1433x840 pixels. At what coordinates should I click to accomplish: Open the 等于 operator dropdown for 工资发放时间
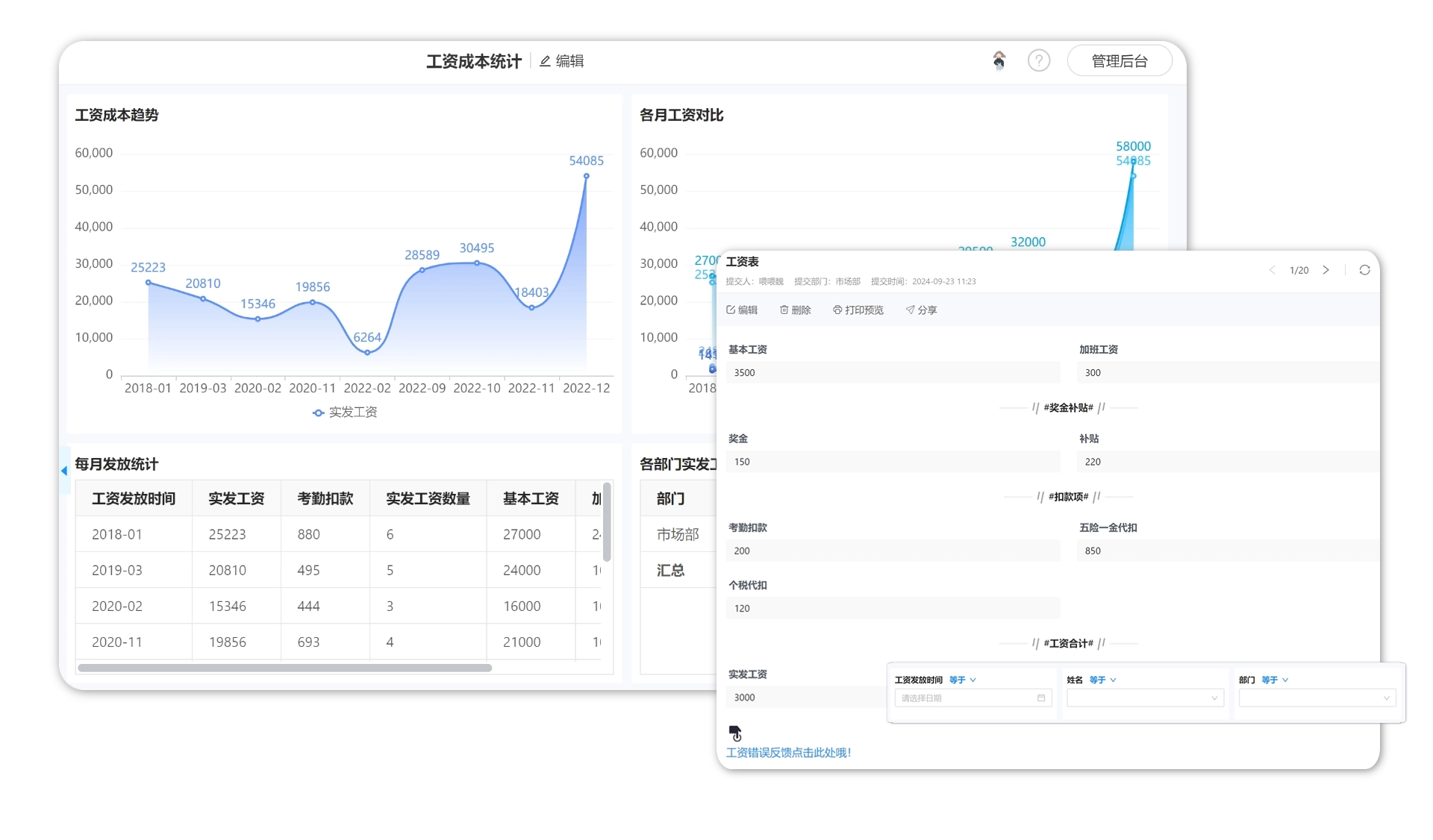[962, 680]
